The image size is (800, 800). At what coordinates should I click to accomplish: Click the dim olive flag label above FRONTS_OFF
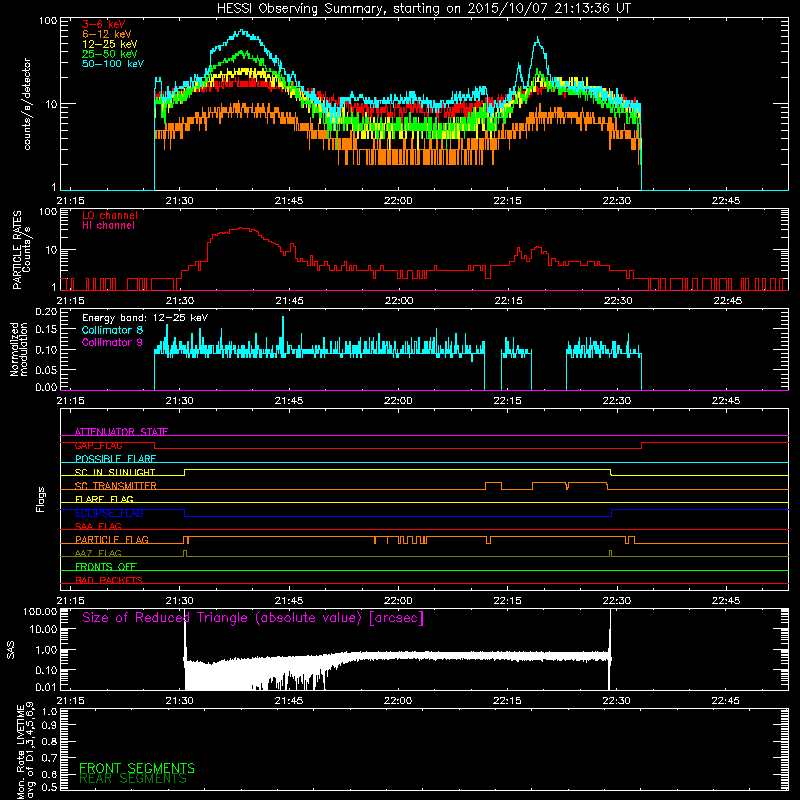pyautogui.click(x=98, y=554)
